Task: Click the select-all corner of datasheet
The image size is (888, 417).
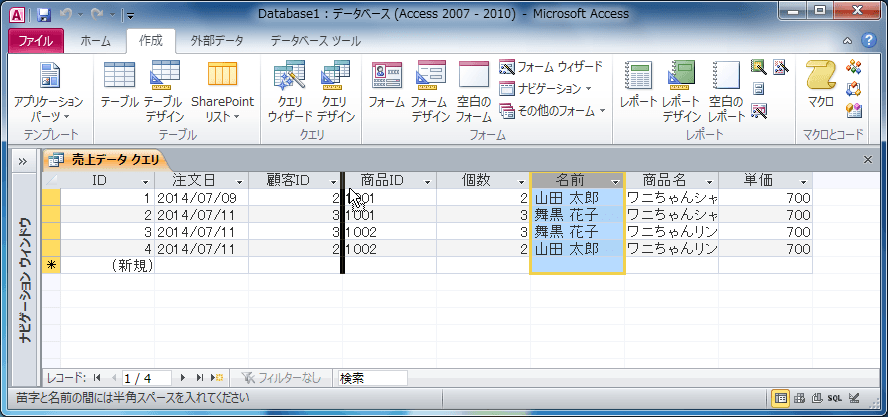Action: [x=51, y=181]
